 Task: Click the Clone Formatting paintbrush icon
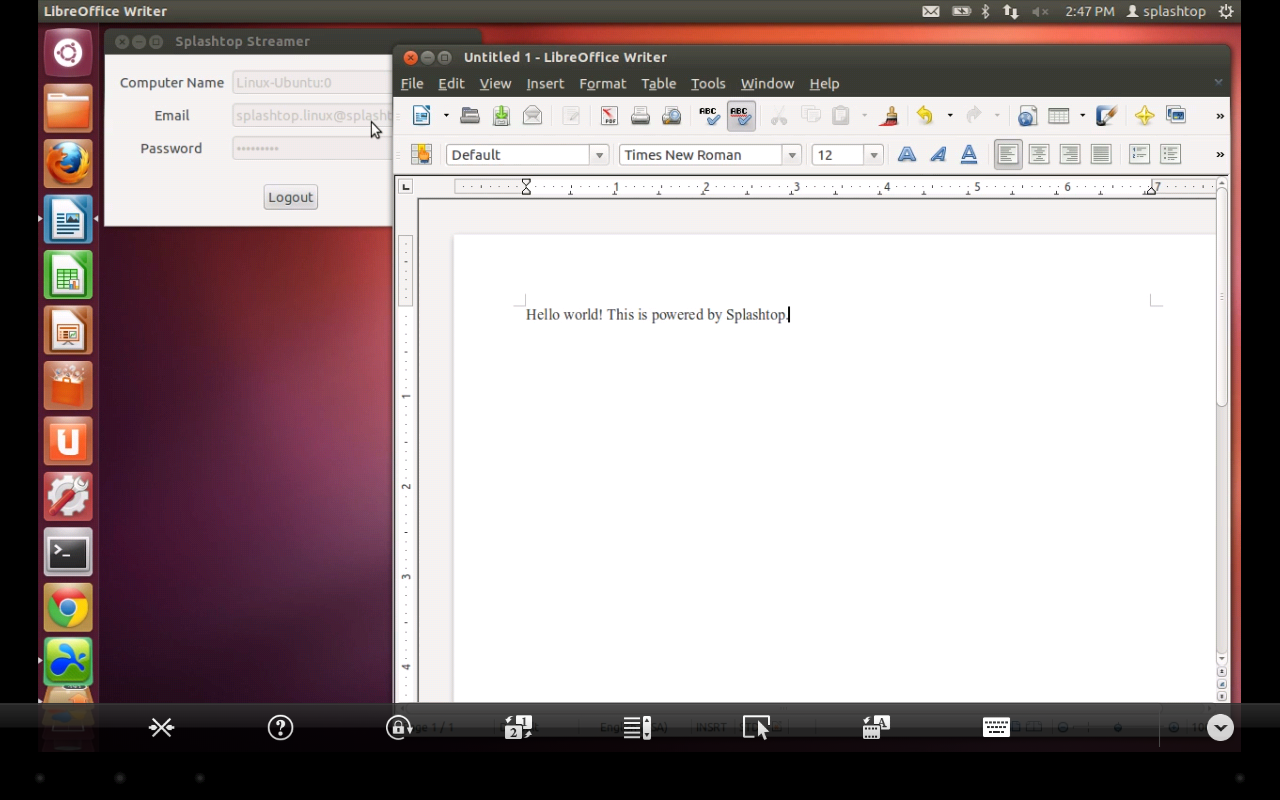pyautogui.click(x=888, y=116)
